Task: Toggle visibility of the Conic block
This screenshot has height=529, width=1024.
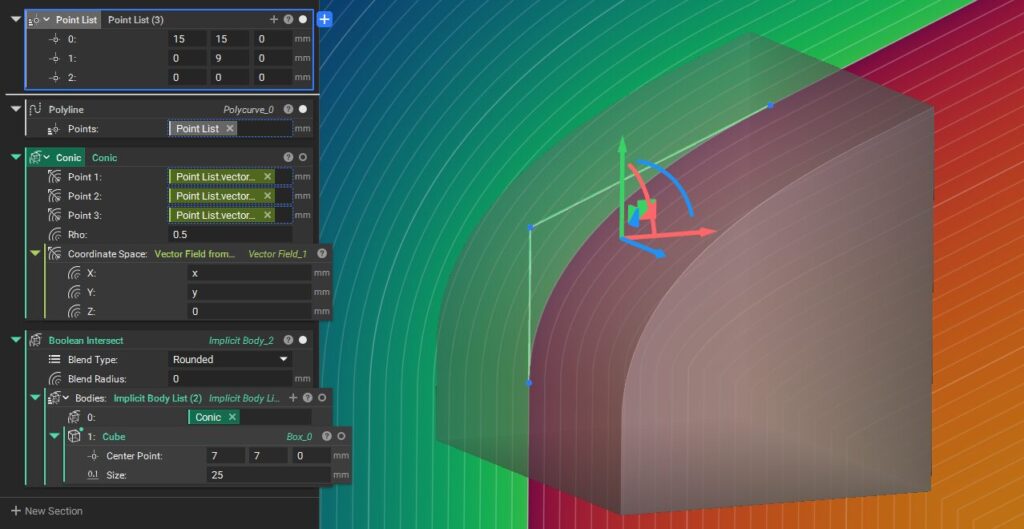Action: pos(302,158)
